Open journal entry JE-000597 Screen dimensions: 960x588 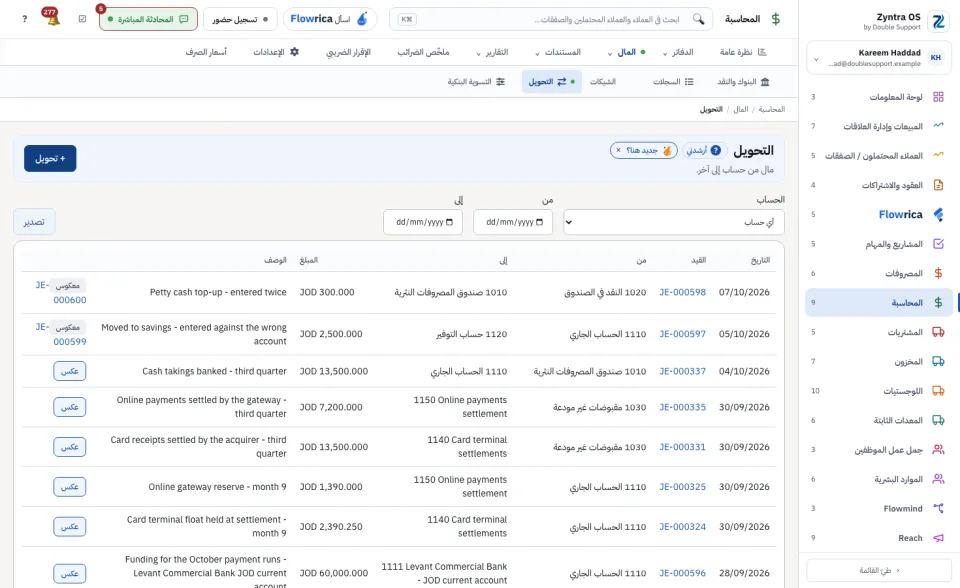(682, 334)
